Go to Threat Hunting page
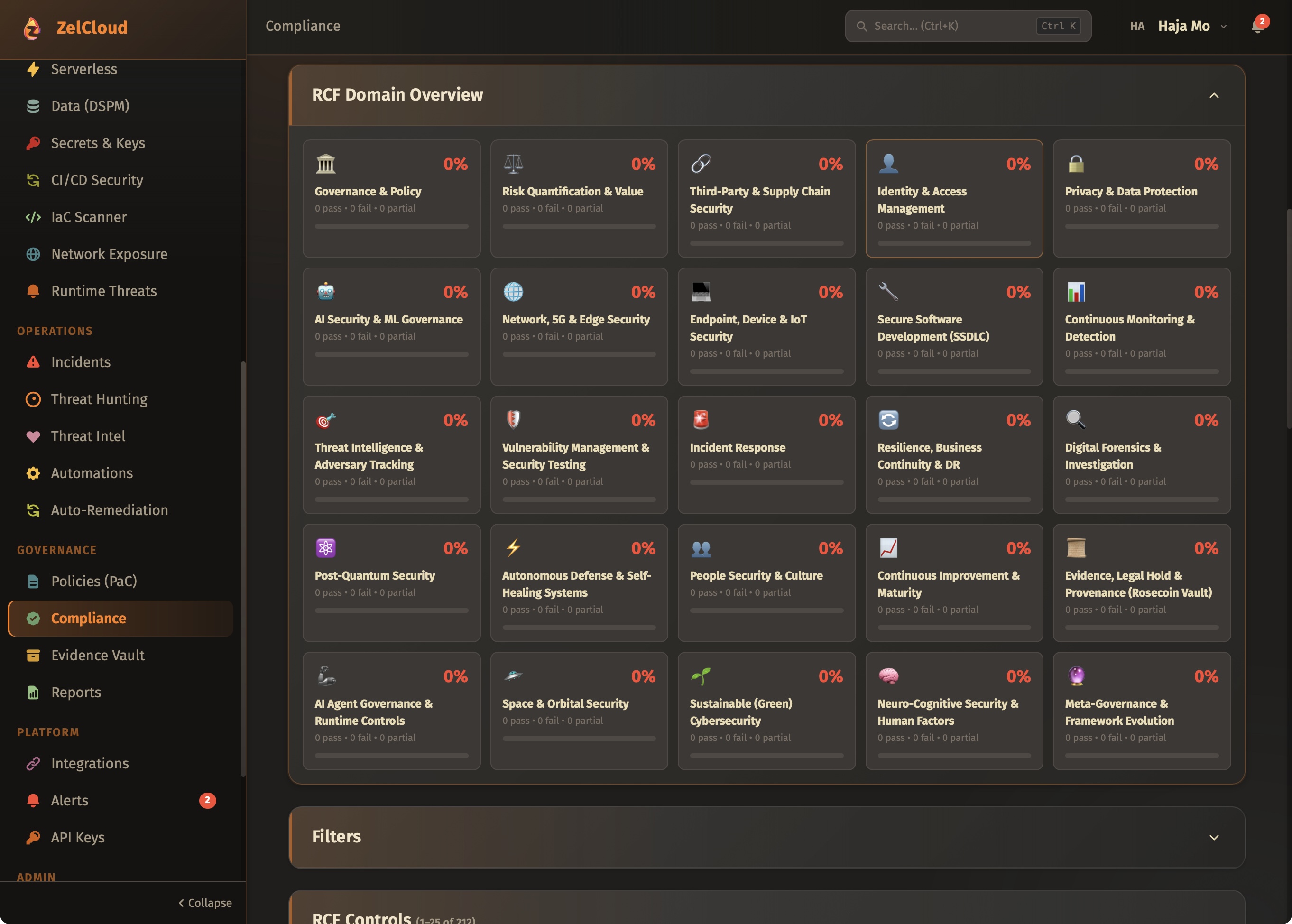 tap(99, 399)
